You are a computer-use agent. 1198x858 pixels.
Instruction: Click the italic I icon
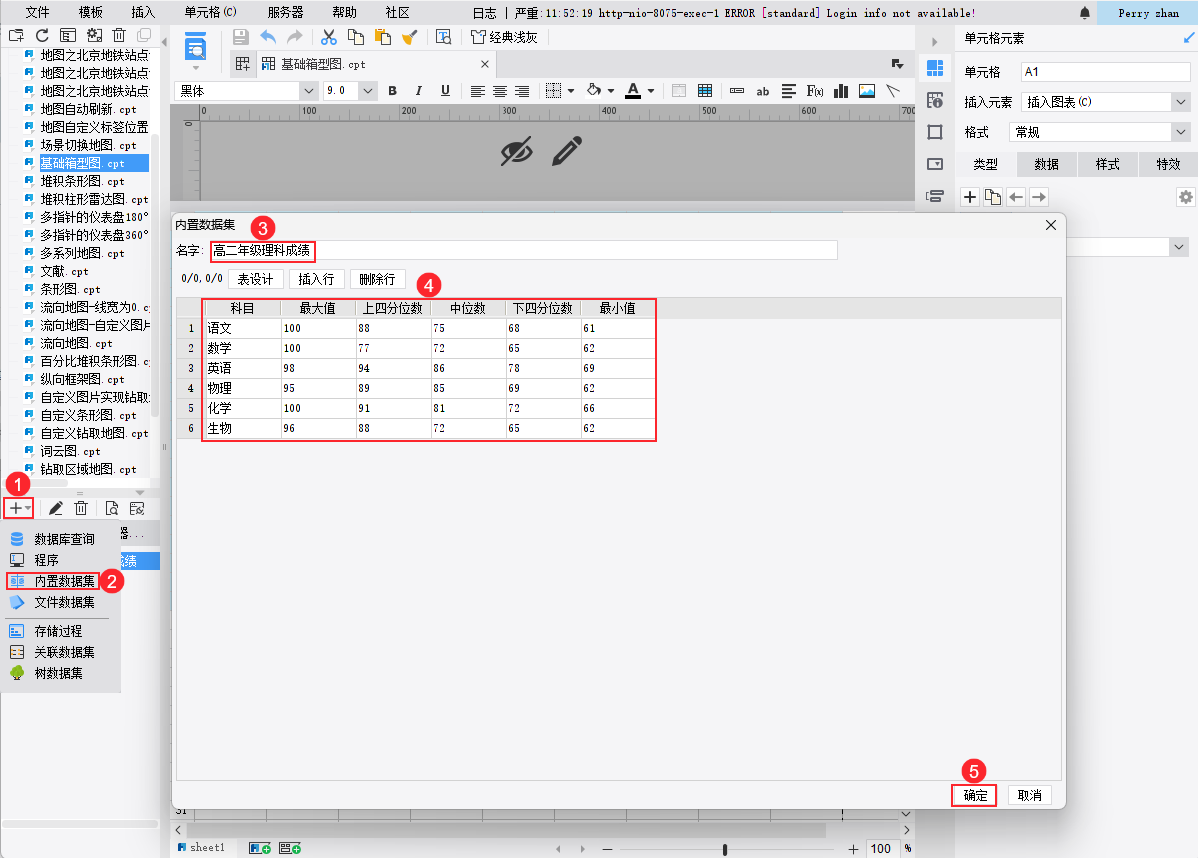(x=419, y=91)
